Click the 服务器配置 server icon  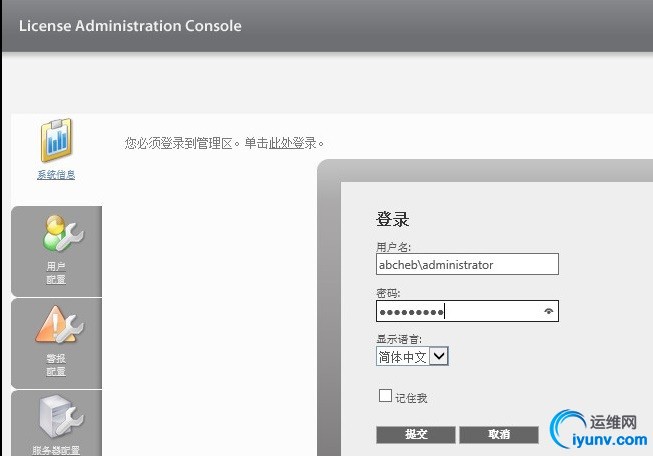point(56,416)
